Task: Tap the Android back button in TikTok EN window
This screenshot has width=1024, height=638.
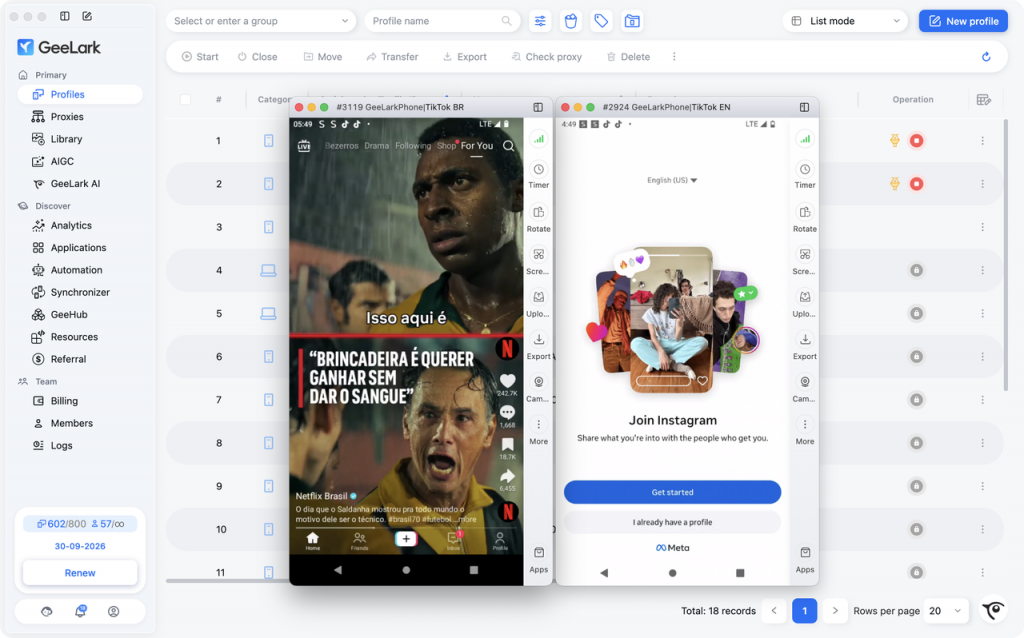Action: pyautogui.click(x=604, y=573)
